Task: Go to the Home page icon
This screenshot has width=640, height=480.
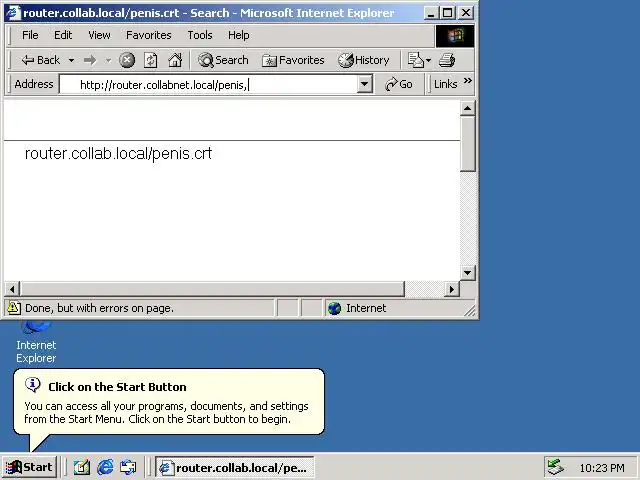Action: click(x=175, y=60)
